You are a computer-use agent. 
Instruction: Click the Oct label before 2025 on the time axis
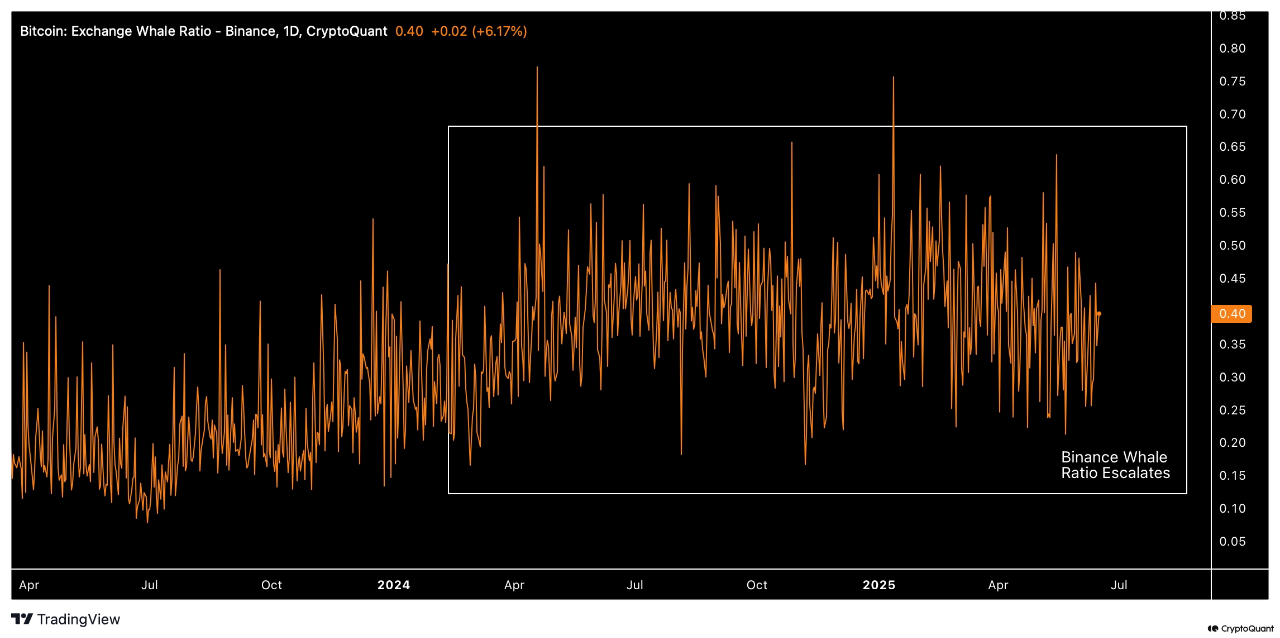[757, 584]
